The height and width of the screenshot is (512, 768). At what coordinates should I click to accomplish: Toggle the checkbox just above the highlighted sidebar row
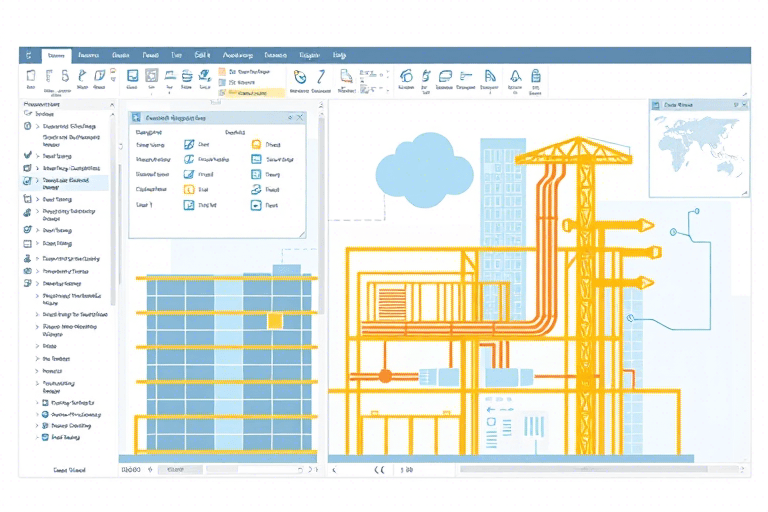(x=27, y=169)
